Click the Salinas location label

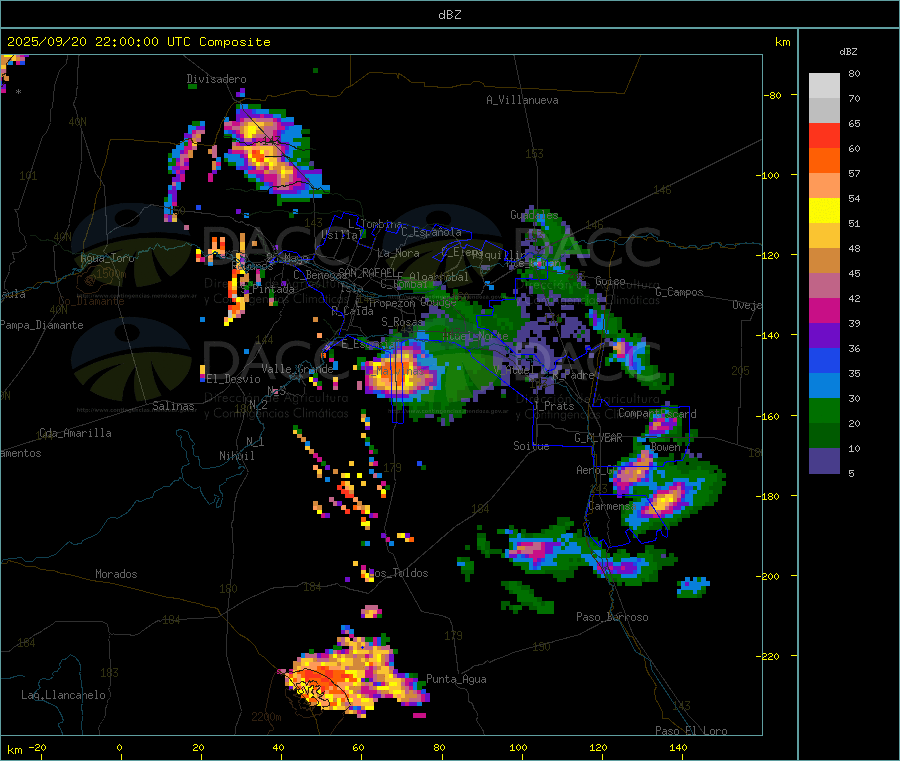point(173,406)
